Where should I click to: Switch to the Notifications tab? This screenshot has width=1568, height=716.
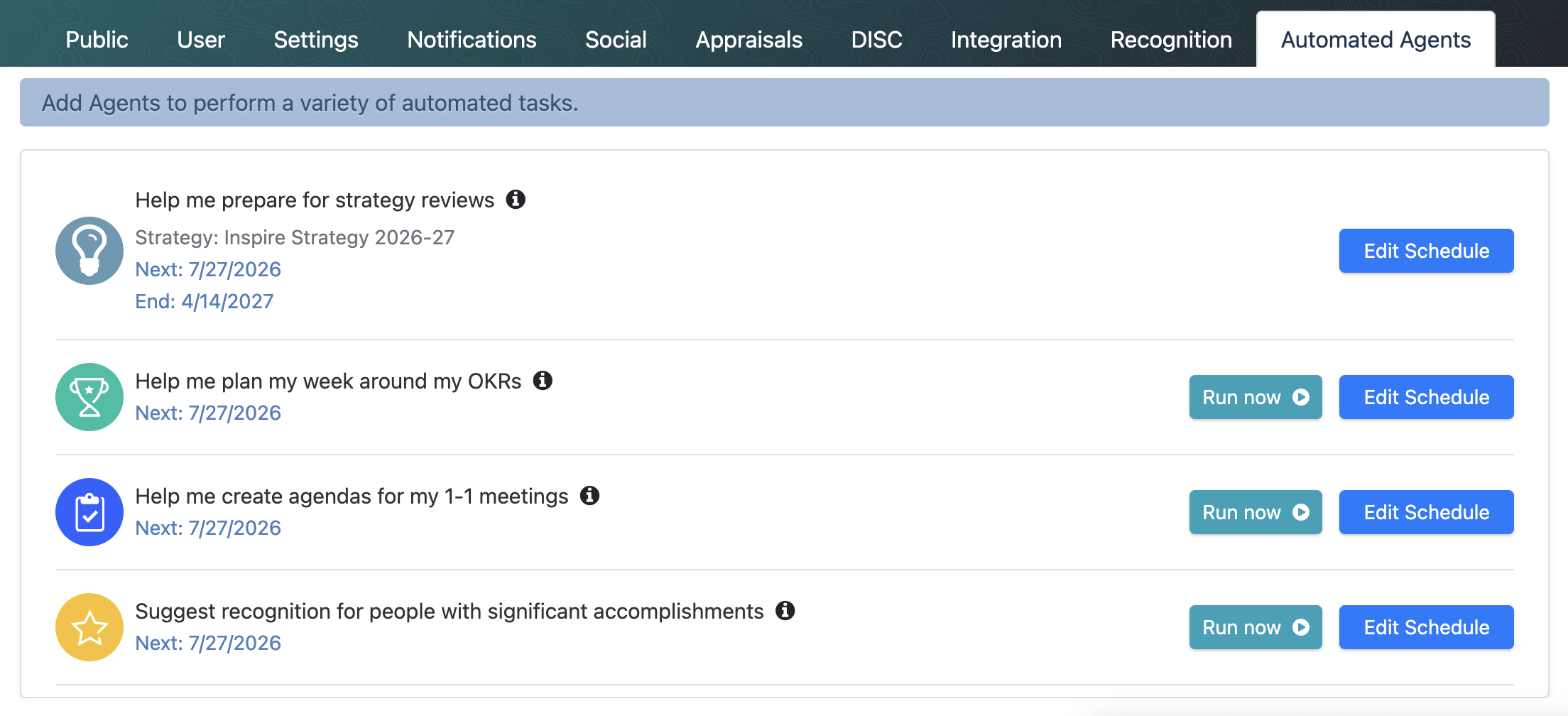(x=472, y=40)
